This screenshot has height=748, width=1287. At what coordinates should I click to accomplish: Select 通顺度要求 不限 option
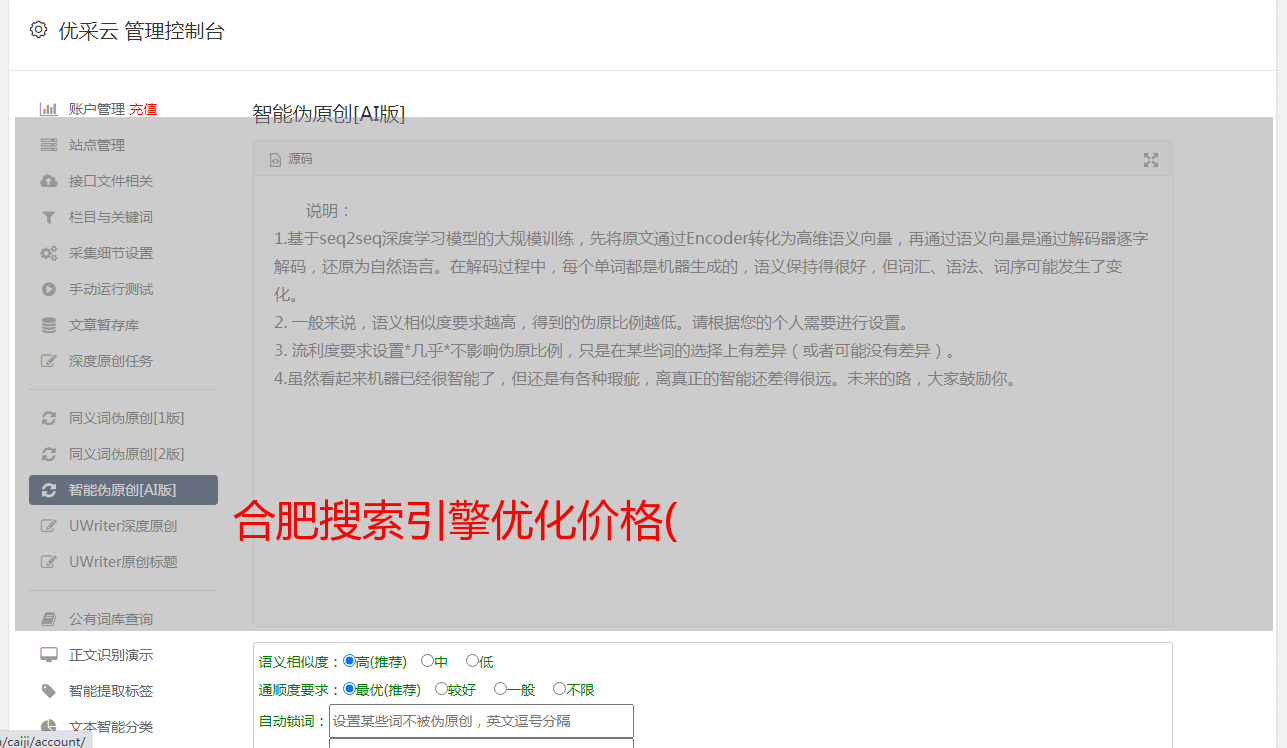point(559,689)
